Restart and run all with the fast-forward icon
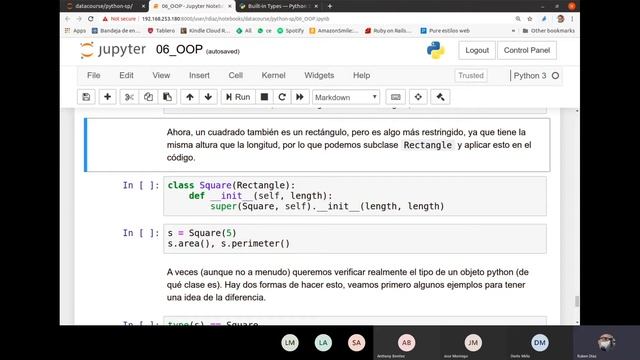Image resolution: width=640 pixels, height=360 pixels. (x=300, y=97)
